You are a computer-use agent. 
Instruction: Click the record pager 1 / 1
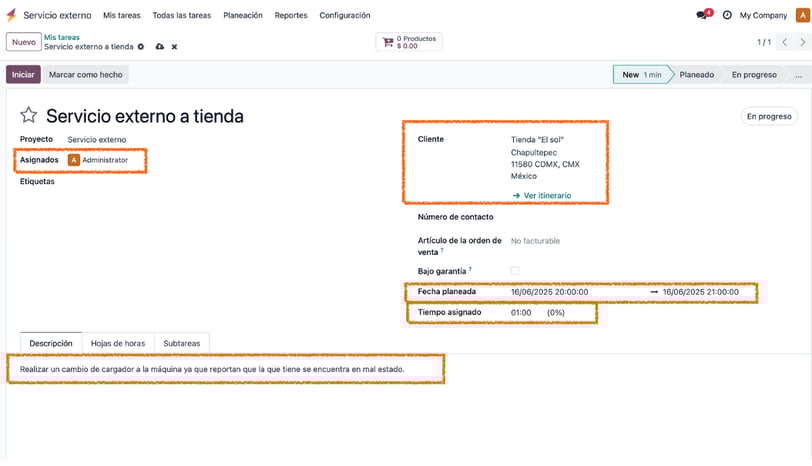coord(764,42)
